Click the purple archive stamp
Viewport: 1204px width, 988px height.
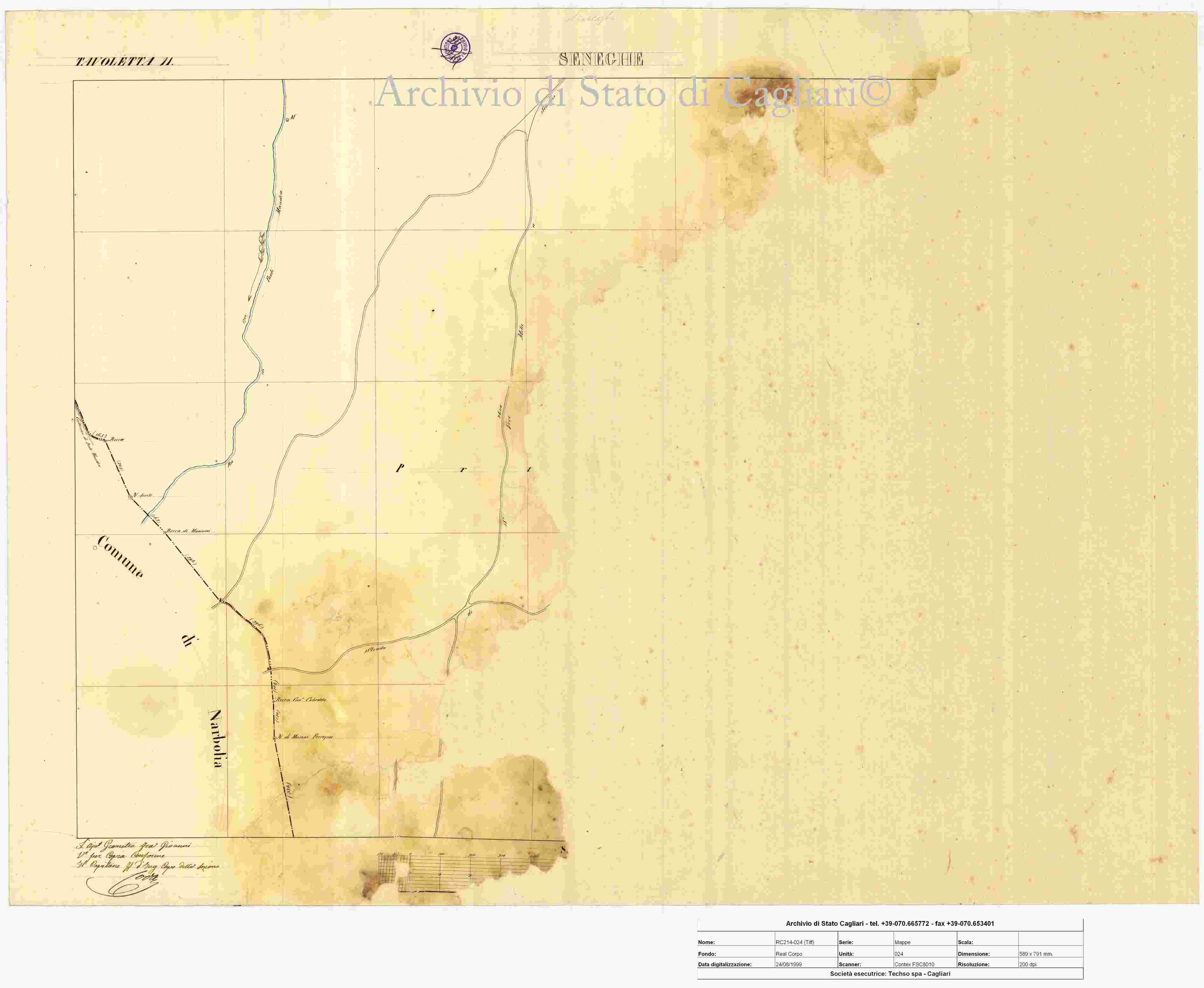point(456,48)
